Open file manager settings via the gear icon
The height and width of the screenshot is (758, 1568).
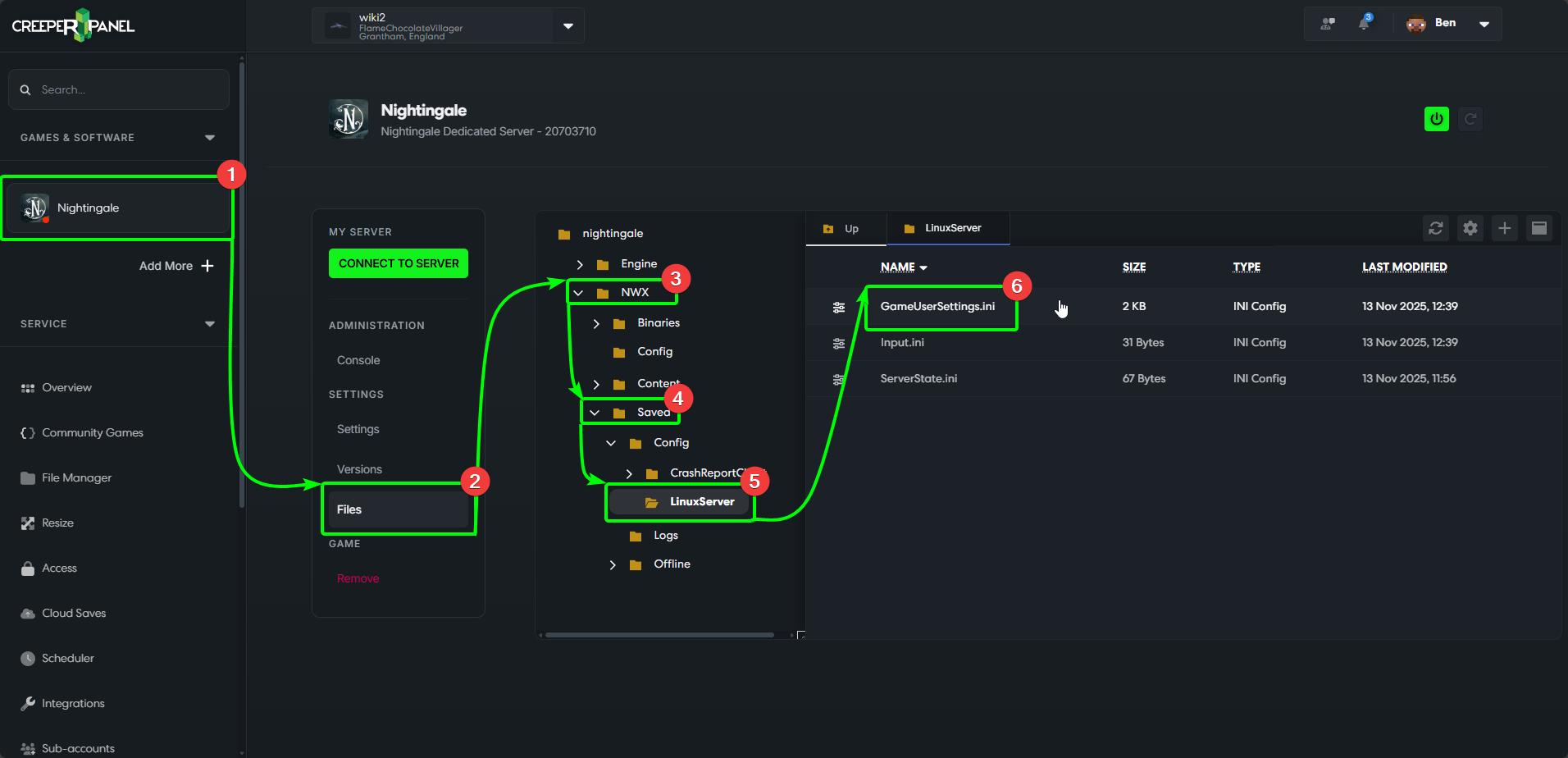coord(1470,228)
